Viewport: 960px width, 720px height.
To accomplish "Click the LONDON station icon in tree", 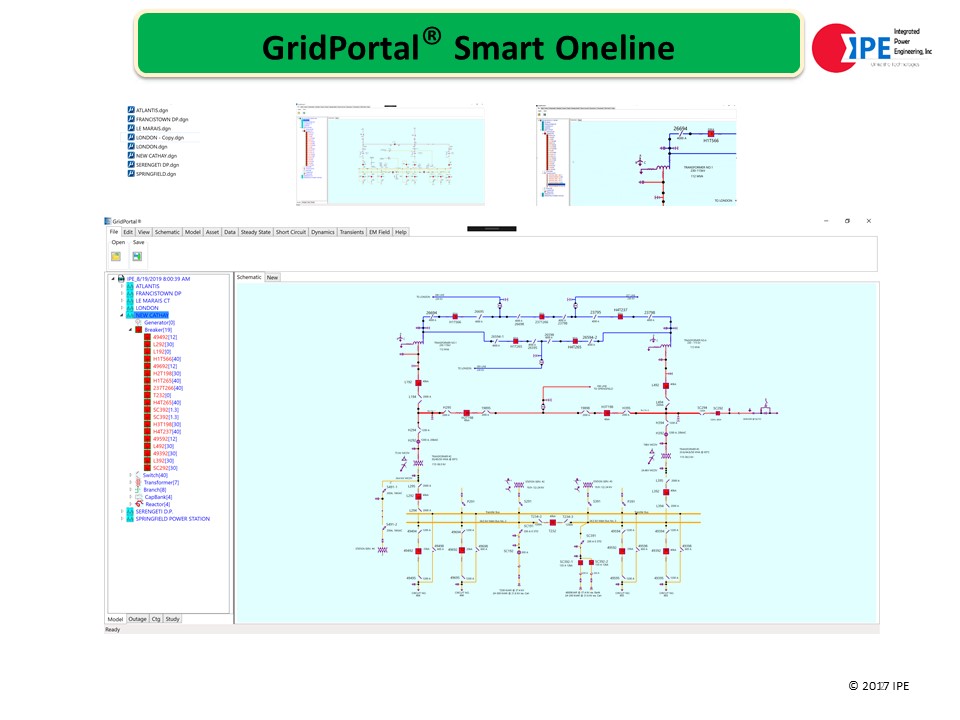I will [130, 308].
